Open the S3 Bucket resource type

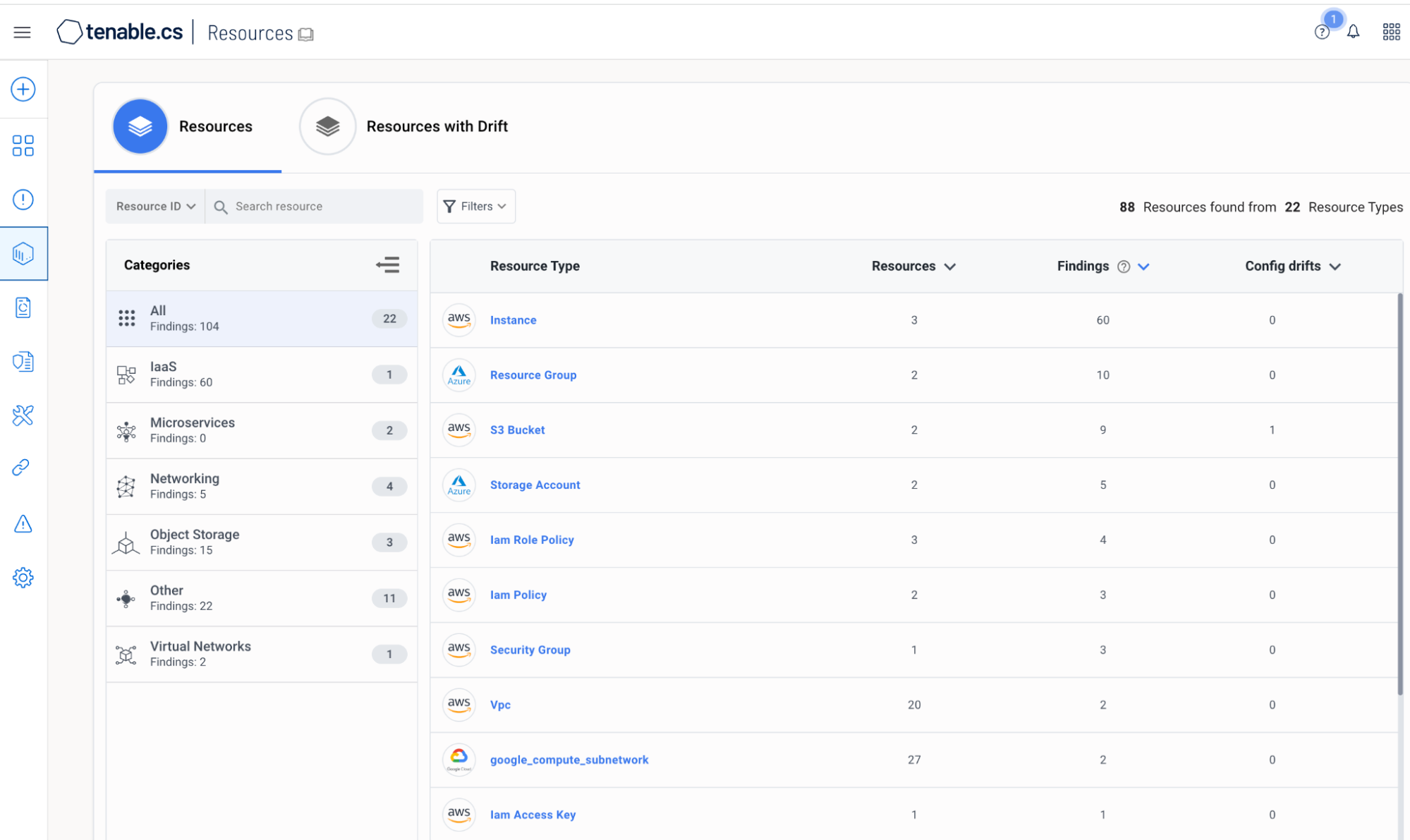517,430
